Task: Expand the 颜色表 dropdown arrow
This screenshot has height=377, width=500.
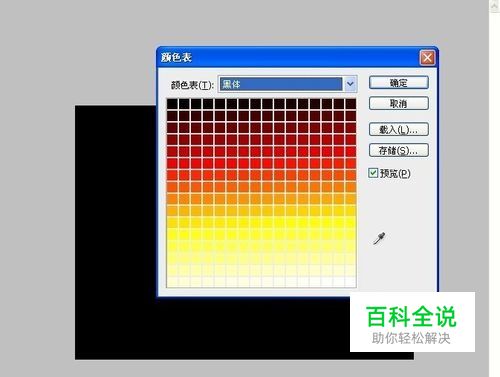Action: pyautogui.click(x=350, y=84)
